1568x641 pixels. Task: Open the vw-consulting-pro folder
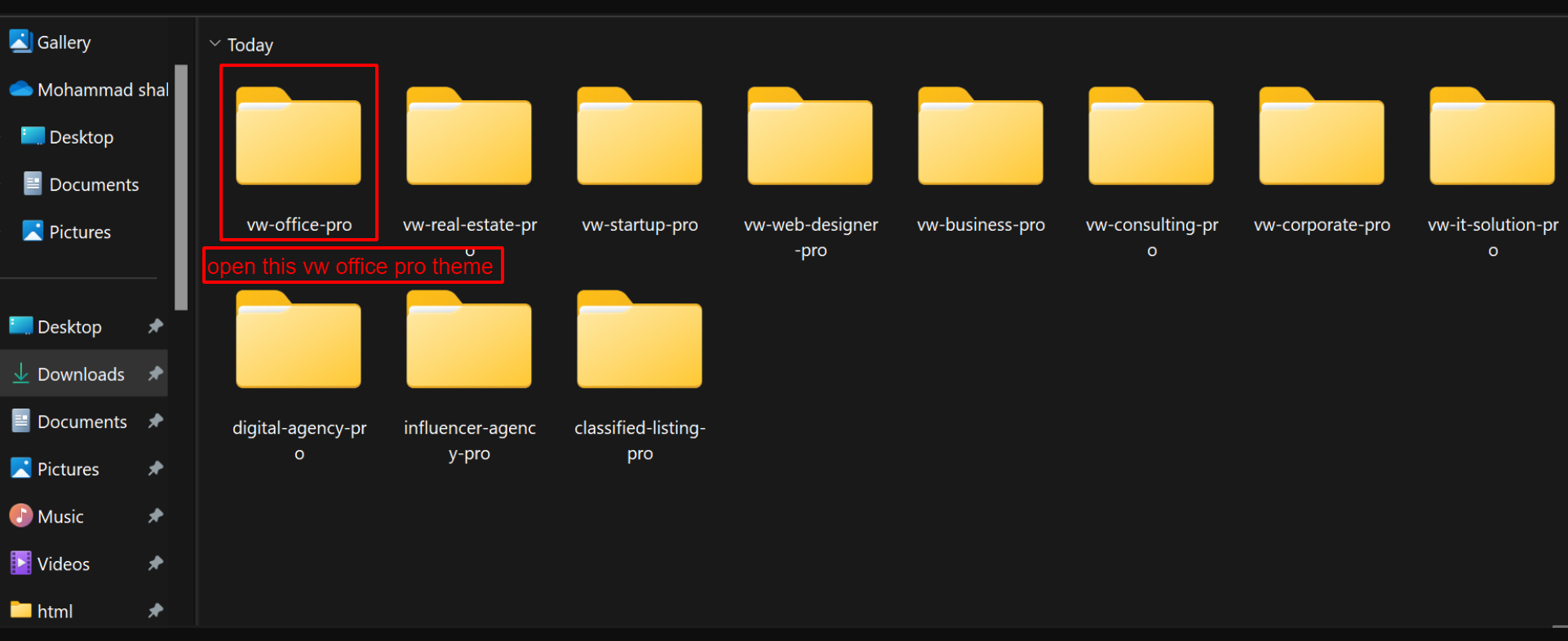coord(1151,139)
